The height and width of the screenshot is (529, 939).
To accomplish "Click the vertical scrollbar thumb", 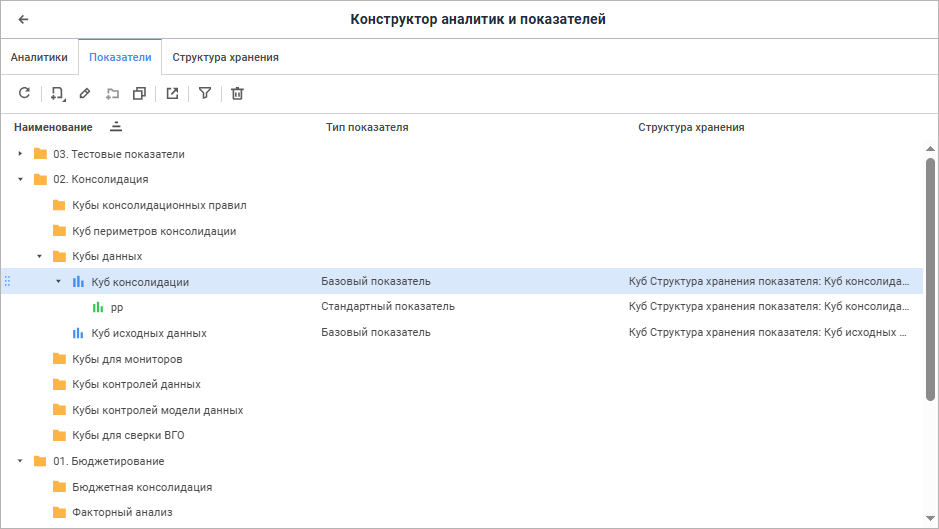I will [x=930, y=280].
